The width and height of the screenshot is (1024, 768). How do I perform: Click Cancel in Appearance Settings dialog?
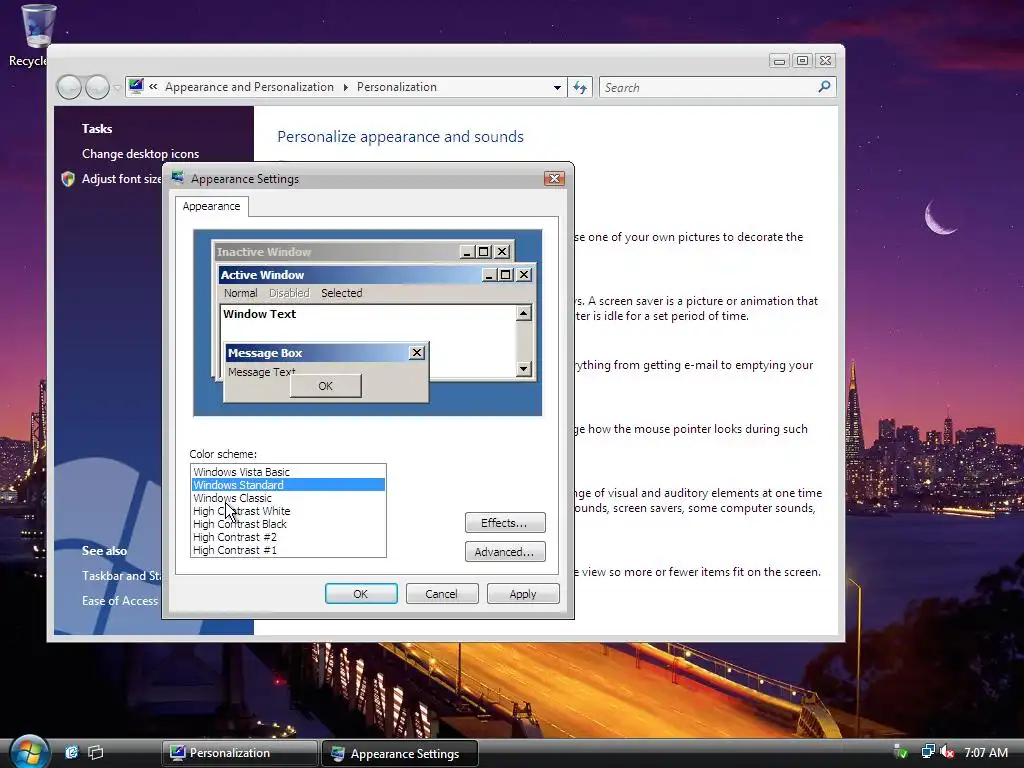click(x=441, y=594)
